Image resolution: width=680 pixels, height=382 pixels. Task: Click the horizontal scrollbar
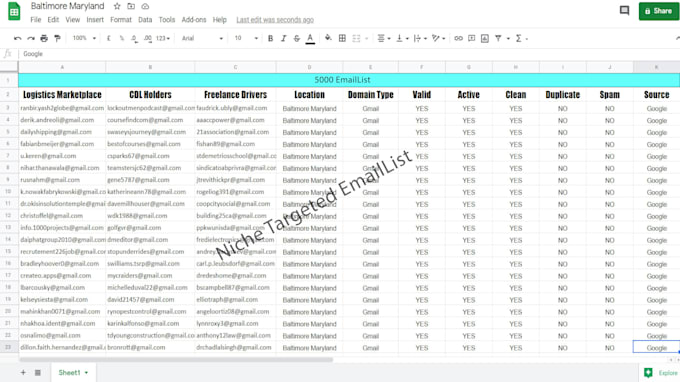pyautogui.click(x=176, y=359)
